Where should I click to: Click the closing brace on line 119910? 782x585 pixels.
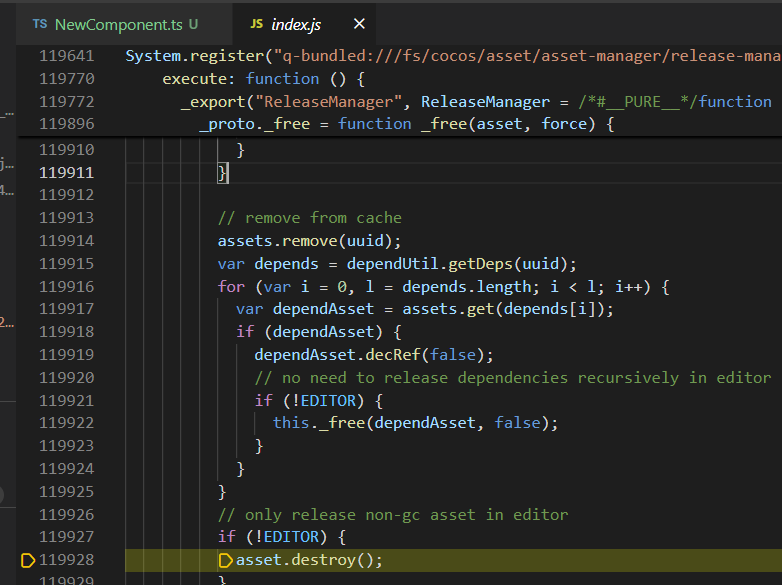pyautogui.click(x=240, y=150)
